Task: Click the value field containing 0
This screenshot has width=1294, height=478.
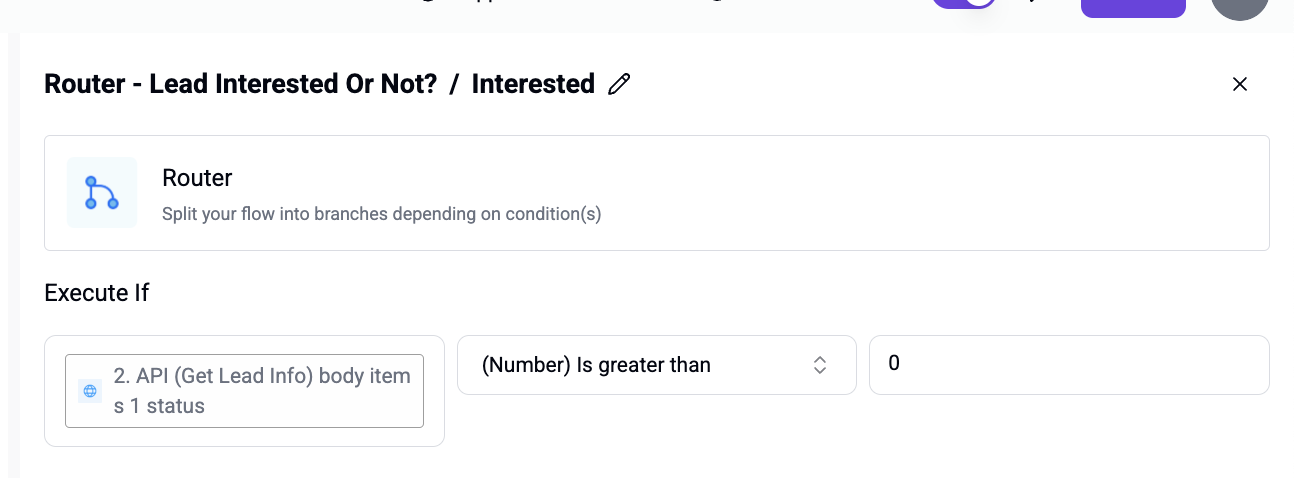Action: (x=1069, y=365)
